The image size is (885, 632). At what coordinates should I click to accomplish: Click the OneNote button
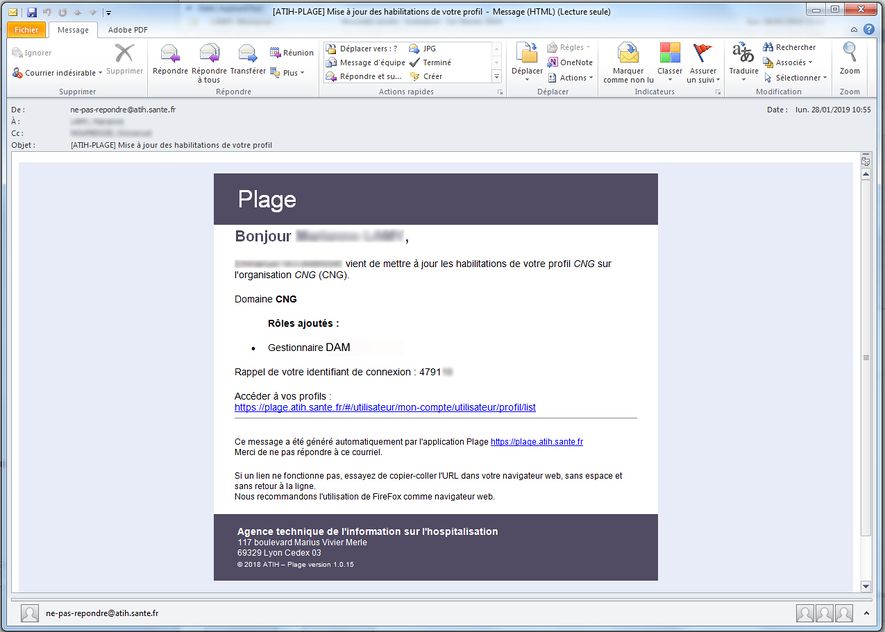click(x=570, y=63)
